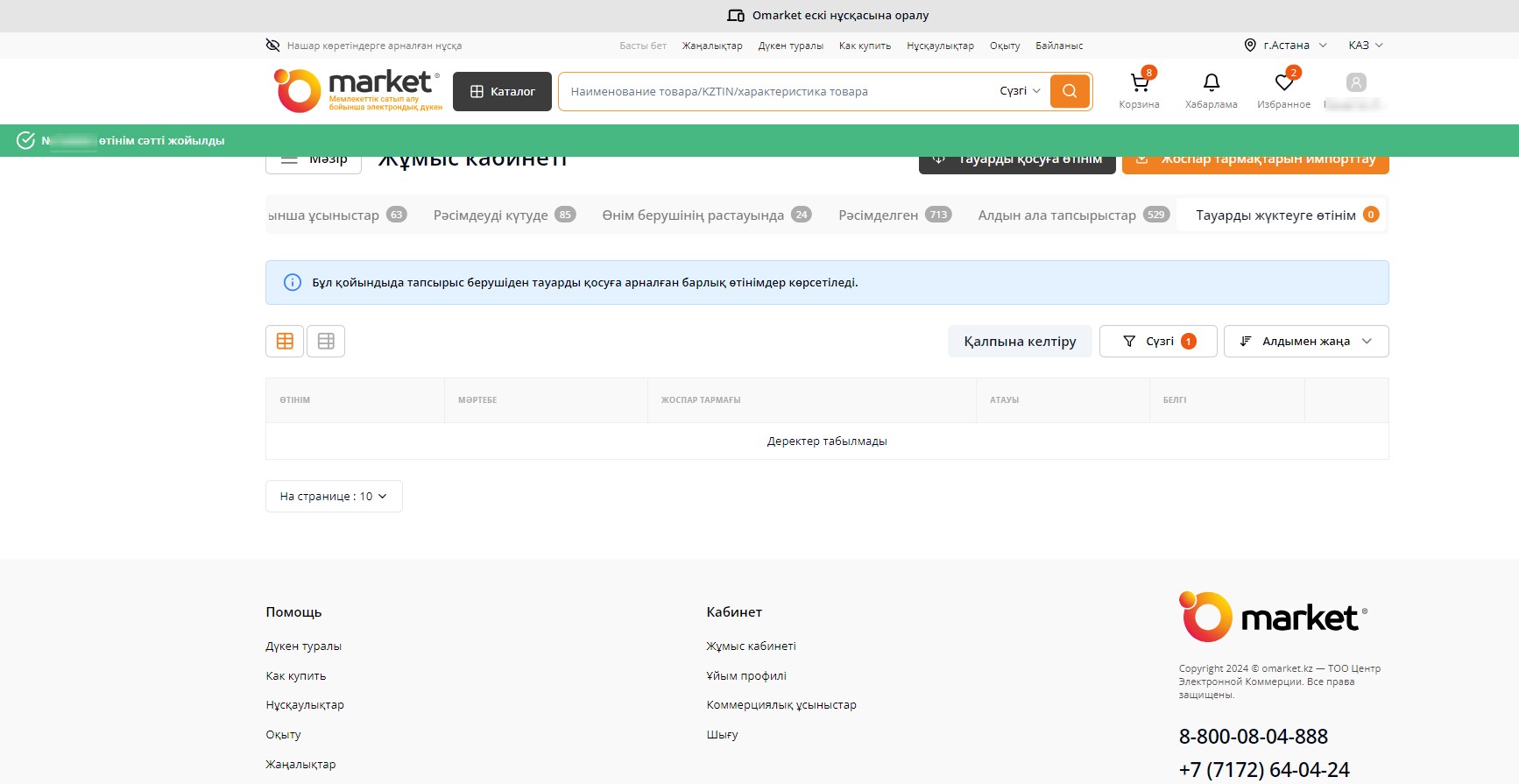
Task: Switch to compact gray table view
Action: [x=326, y=342]
